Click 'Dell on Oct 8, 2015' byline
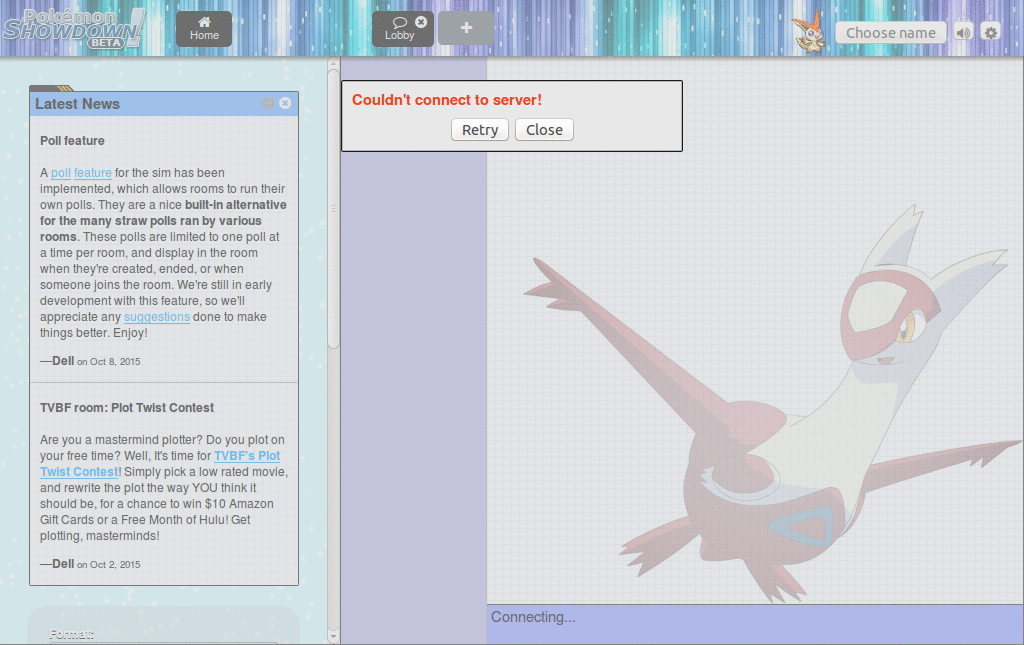1024x645 pixels. point(90,361)
